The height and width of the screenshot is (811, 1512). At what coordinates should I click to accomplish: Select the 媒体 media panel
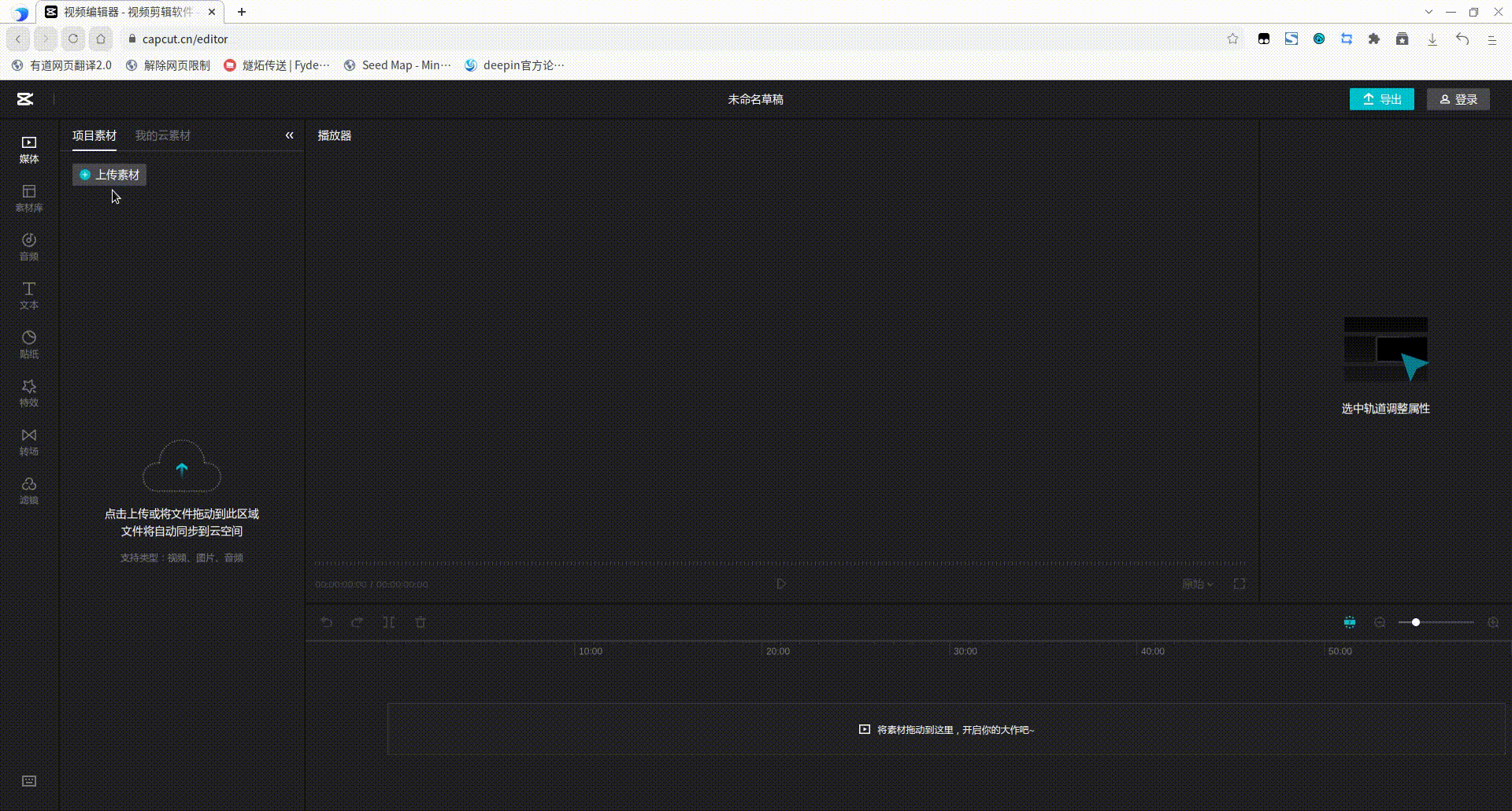coord(28,150)
